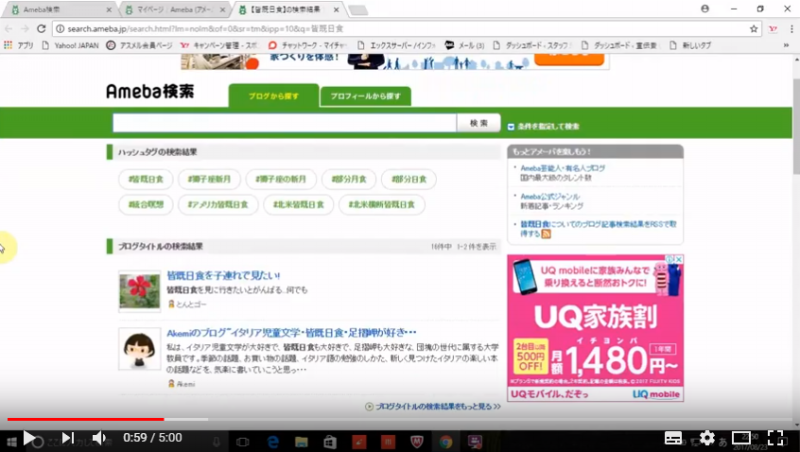Play the video with the play button

pyautogui.click(x=30, y=438)
